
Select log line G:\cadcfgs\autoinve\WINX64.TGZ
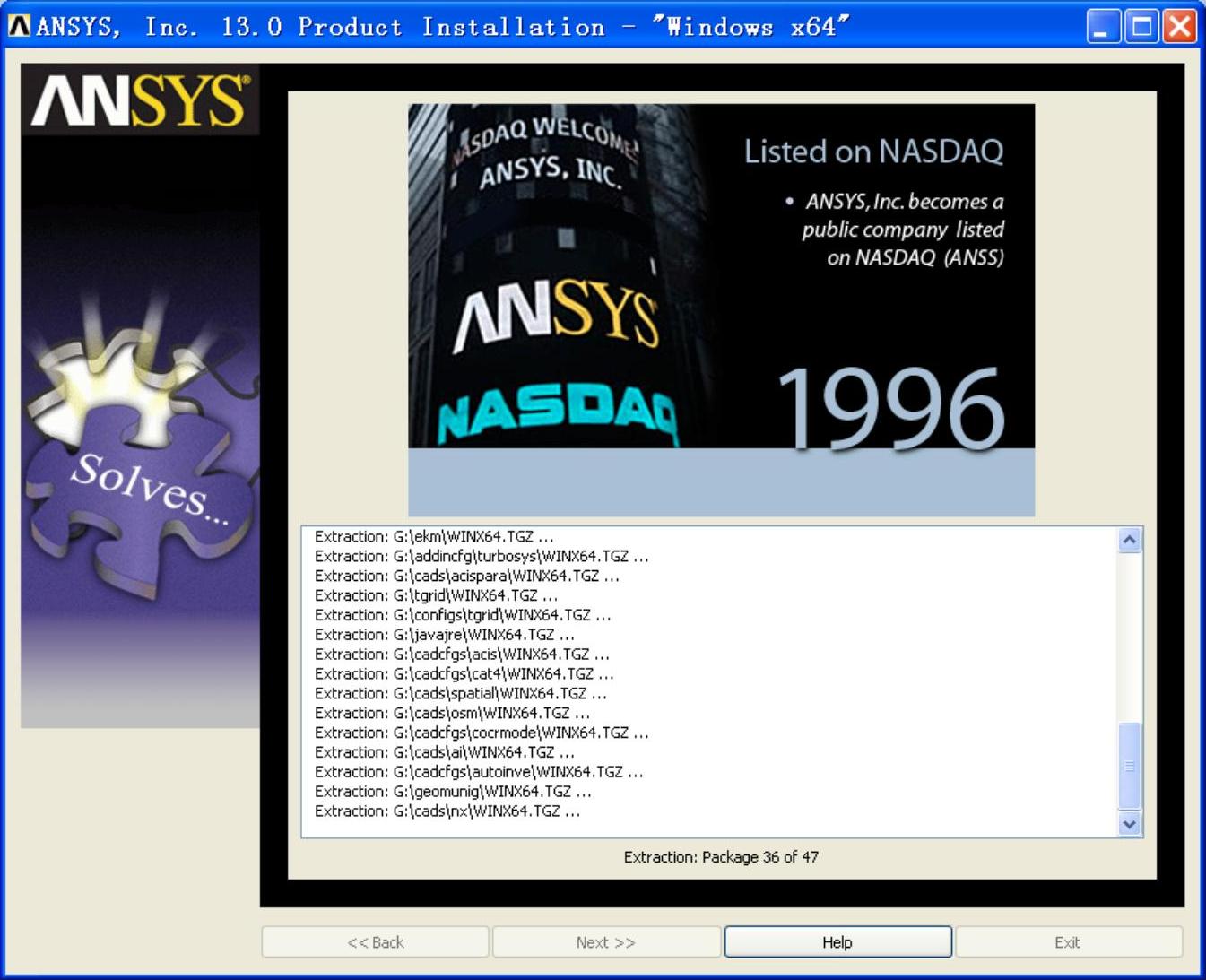479,773
